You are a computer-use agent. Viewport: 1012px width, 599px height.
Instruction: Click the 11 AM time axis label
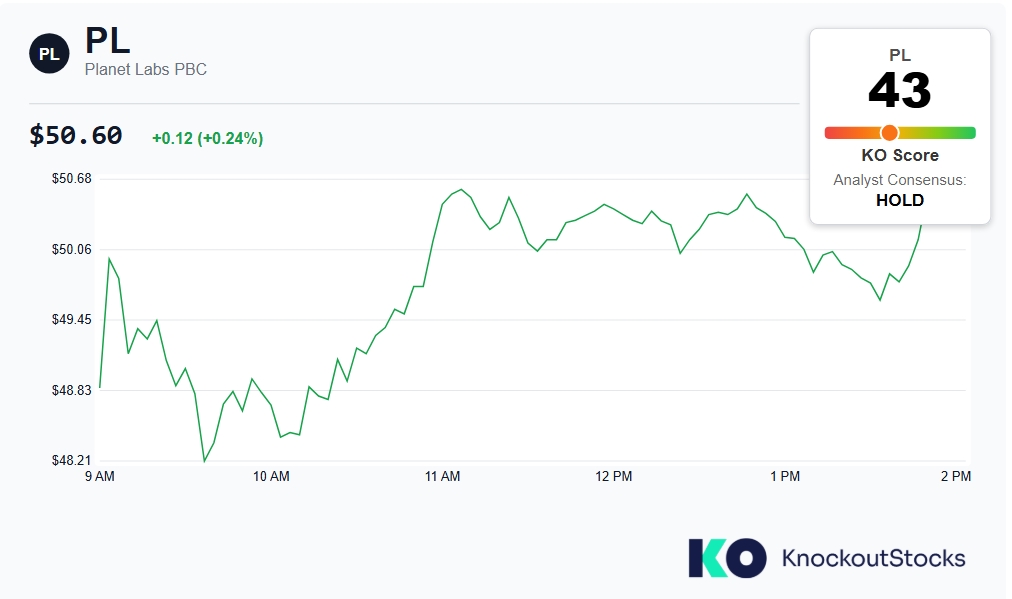pos(443,476)
